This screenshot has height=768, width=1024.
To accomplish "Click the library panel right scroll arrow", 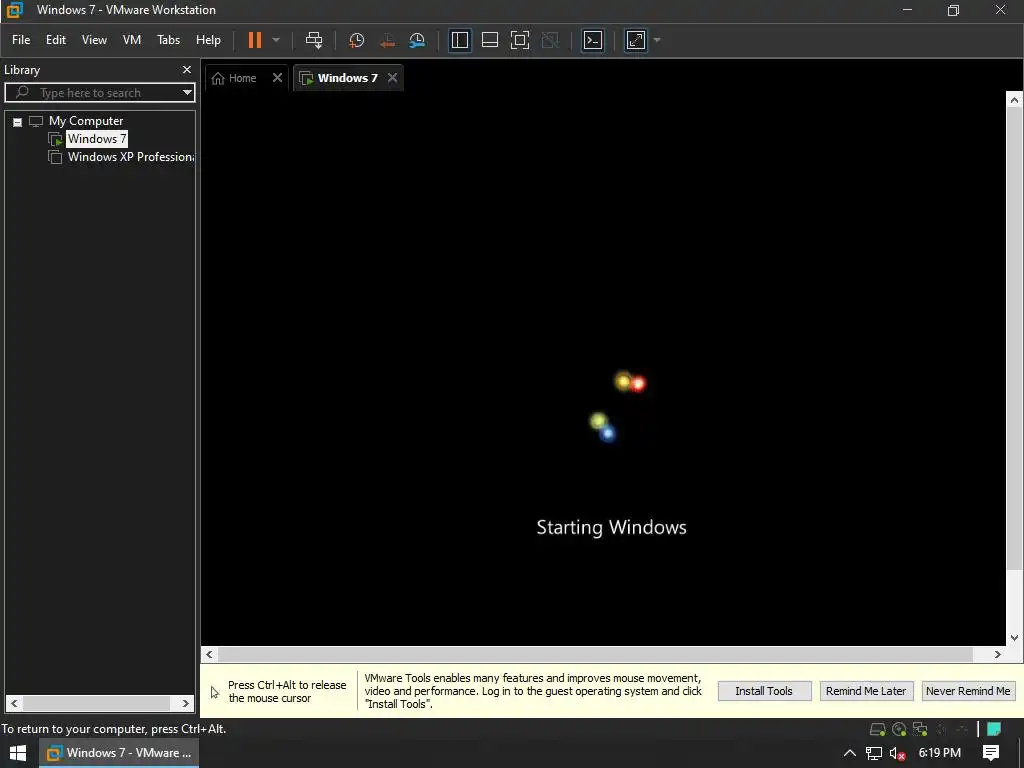I will click(185, 703).
